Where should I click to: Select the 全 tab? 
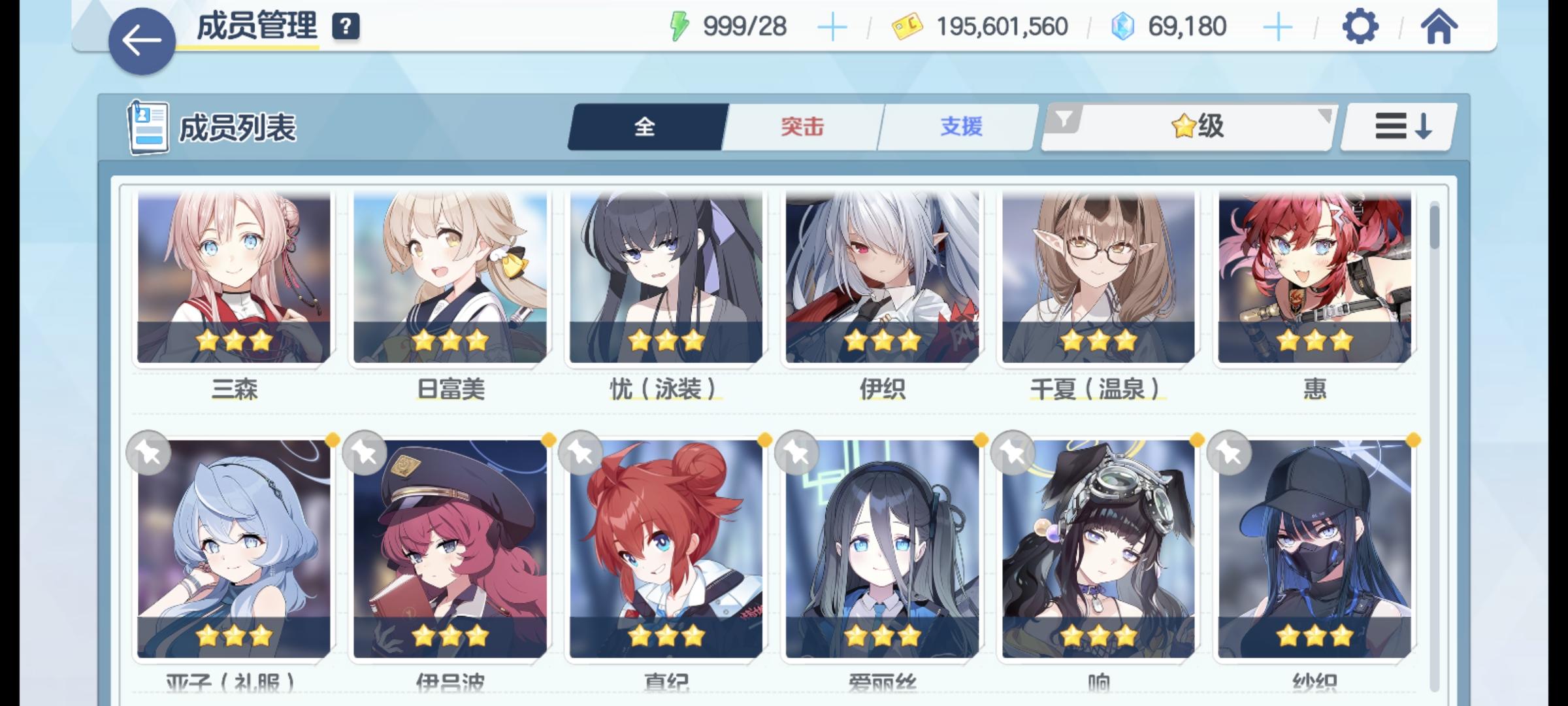pos(645,126)
